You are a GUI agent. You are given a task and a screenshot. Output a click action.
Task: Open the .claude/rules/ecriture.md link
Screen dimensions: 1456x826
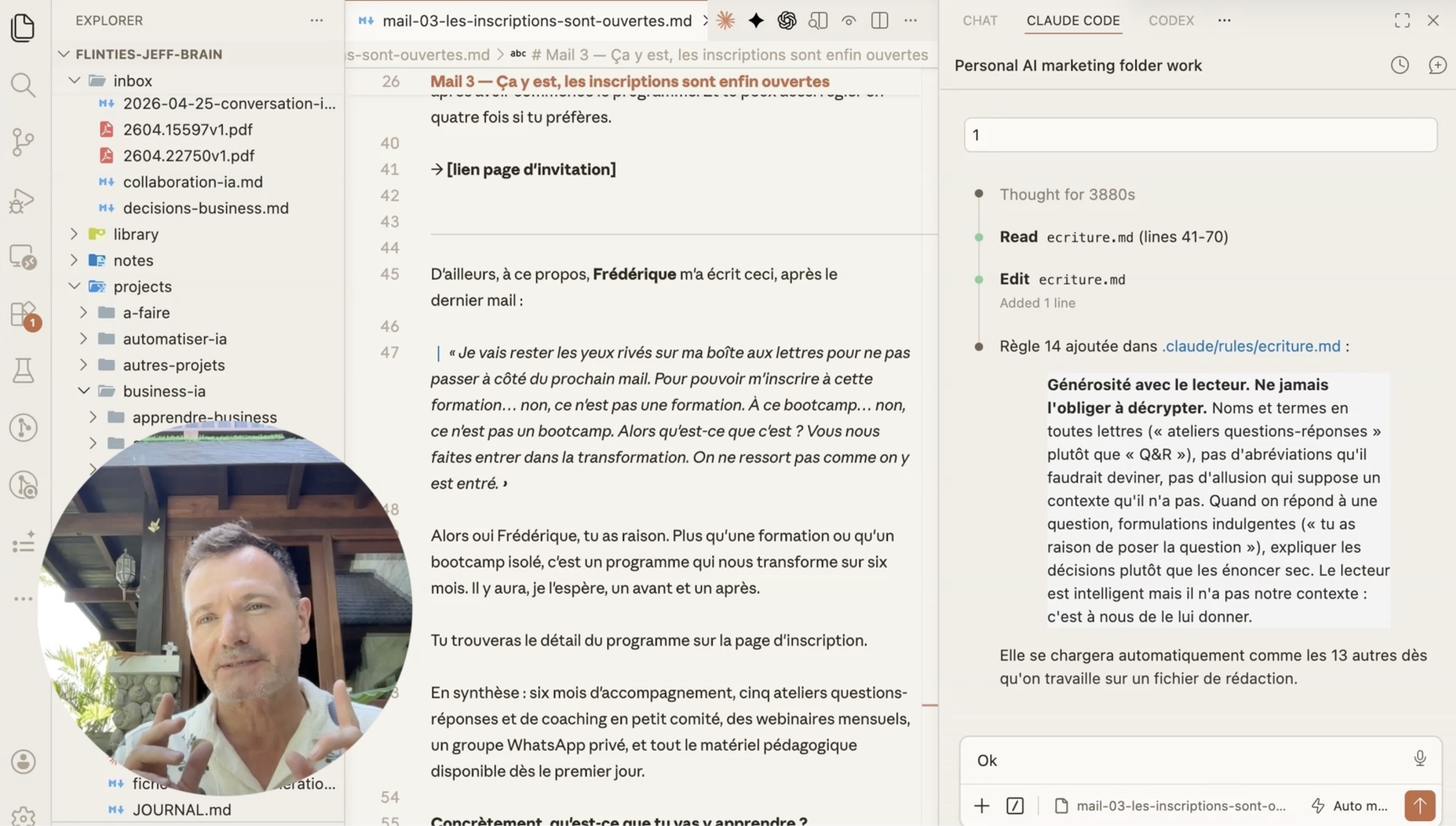click(1251, 346)
